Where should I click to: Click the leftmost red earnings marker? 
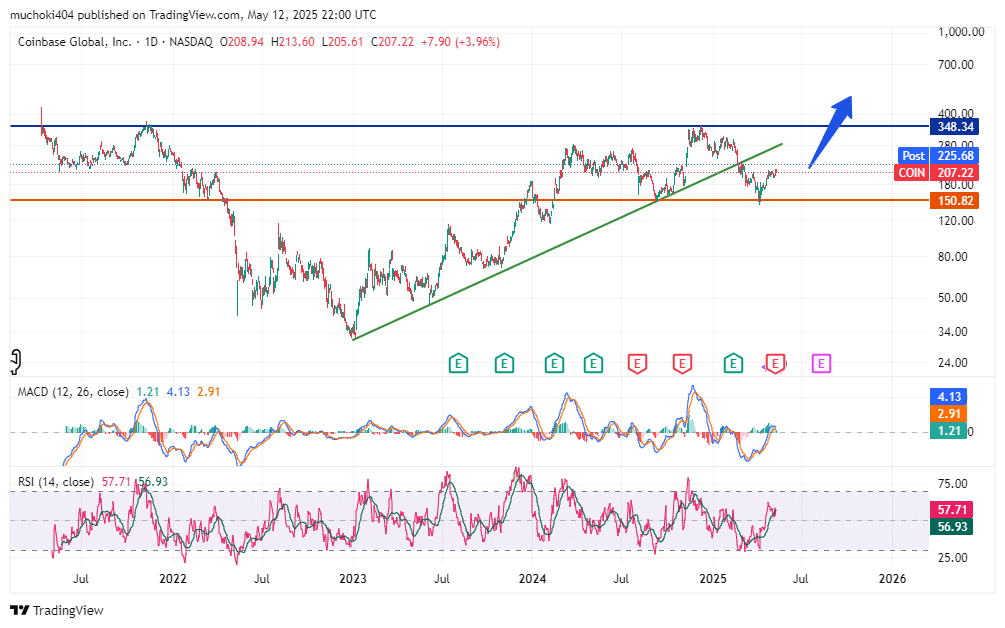pos(636,364)
